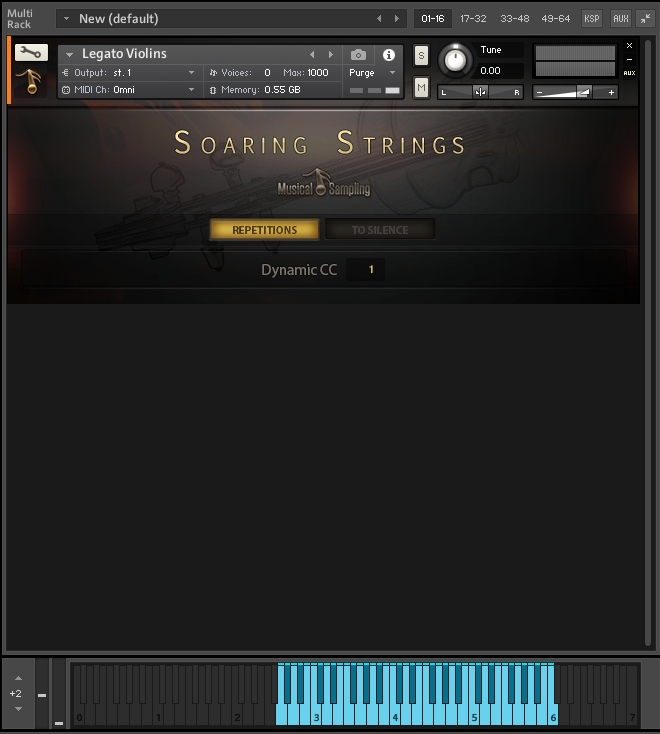Click the Memory icon
Viewport: 660px width, 734px height.
[x=213, y=90]
